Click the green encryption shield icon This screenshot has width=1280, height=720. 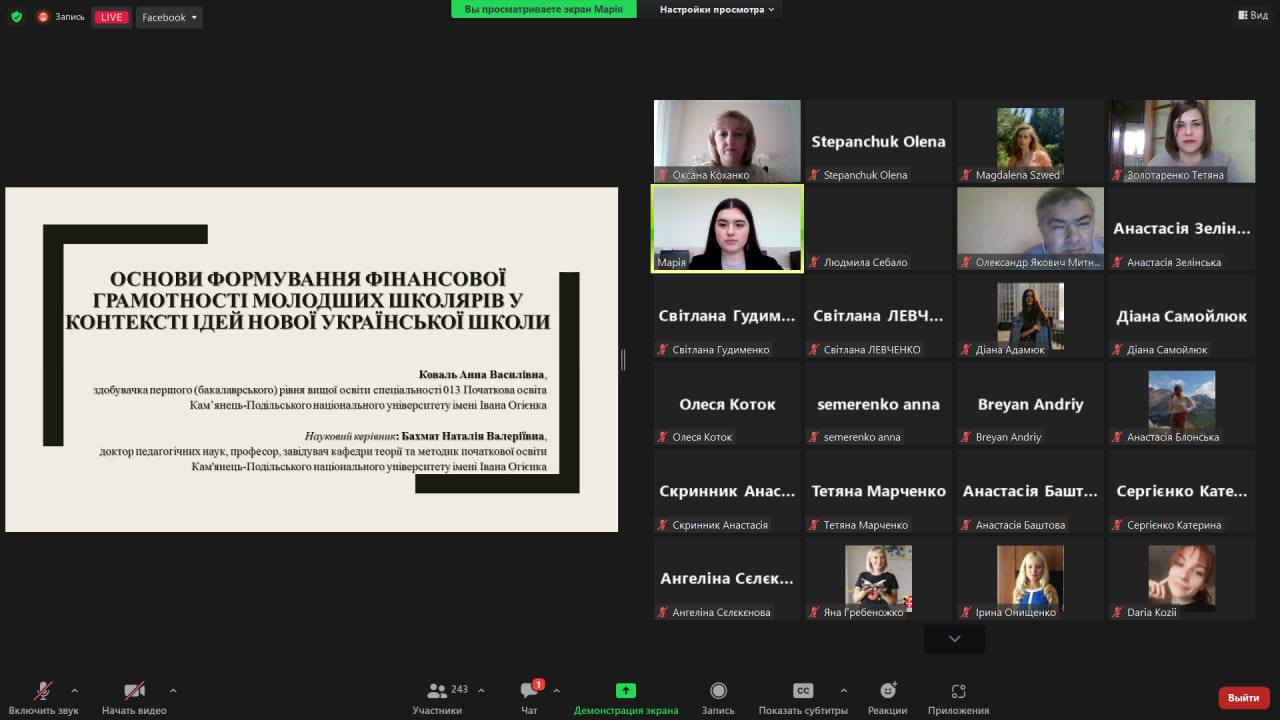(16, 17)
